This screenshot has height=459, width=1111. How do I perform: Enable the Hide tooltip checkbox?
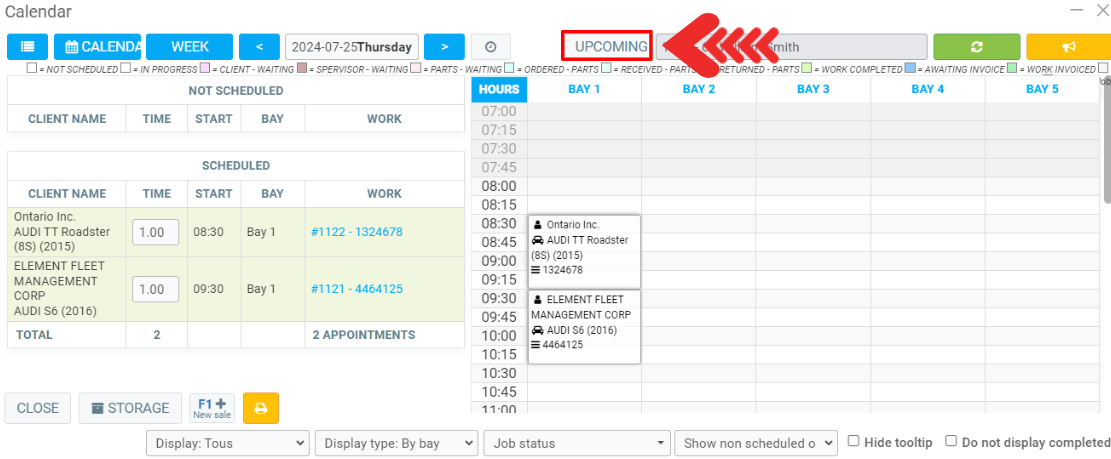pyautogui.click(x=854, y=441)
